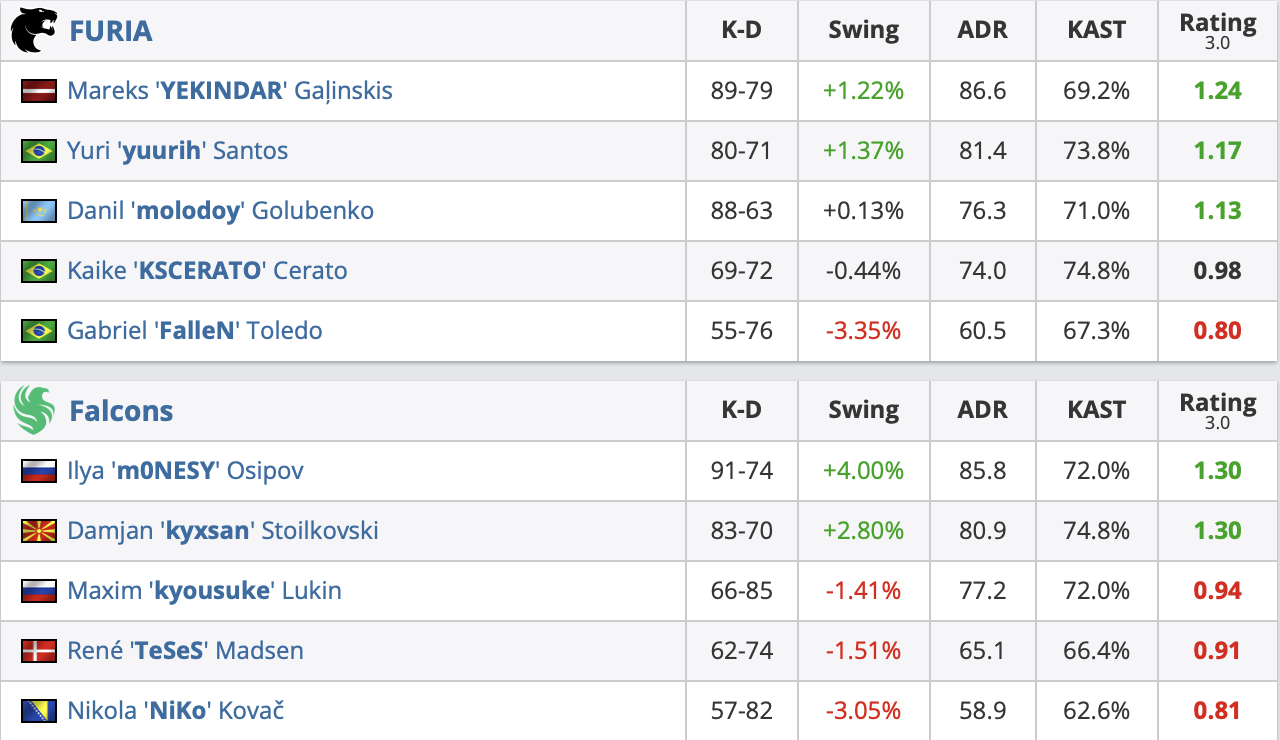Open Ilya 'm0NESY' Osipov player profile
1280x740 pixels.
185,471
